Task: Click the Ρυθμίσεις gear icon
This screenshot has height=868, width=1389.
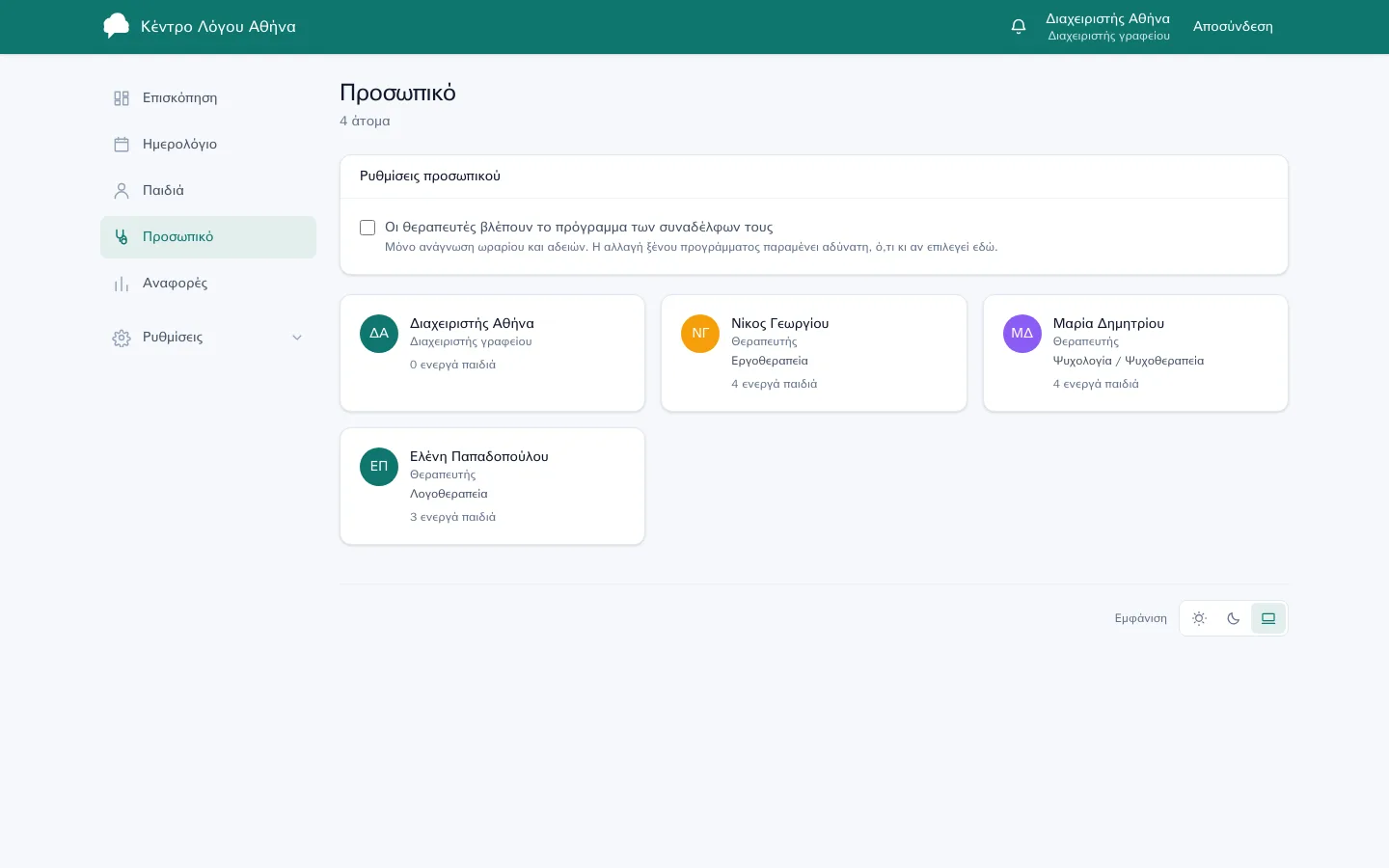Action: click(122, 338)
